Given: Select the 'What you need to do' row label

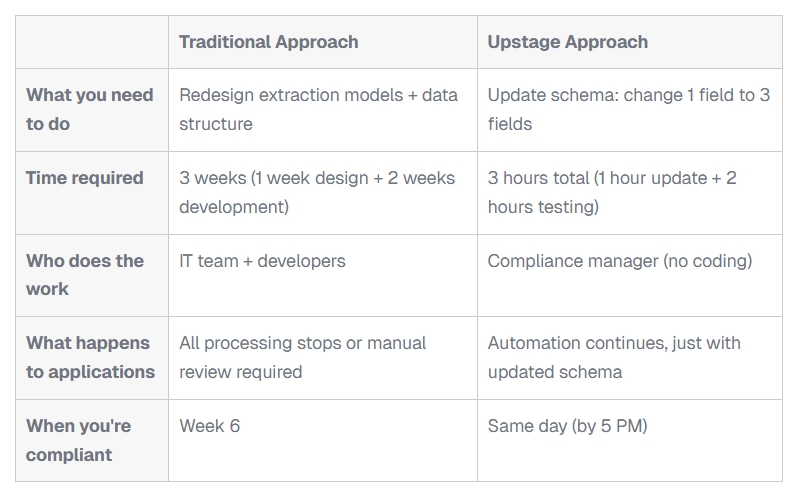Looking at the screenshot, I should (x=90, y=110).
